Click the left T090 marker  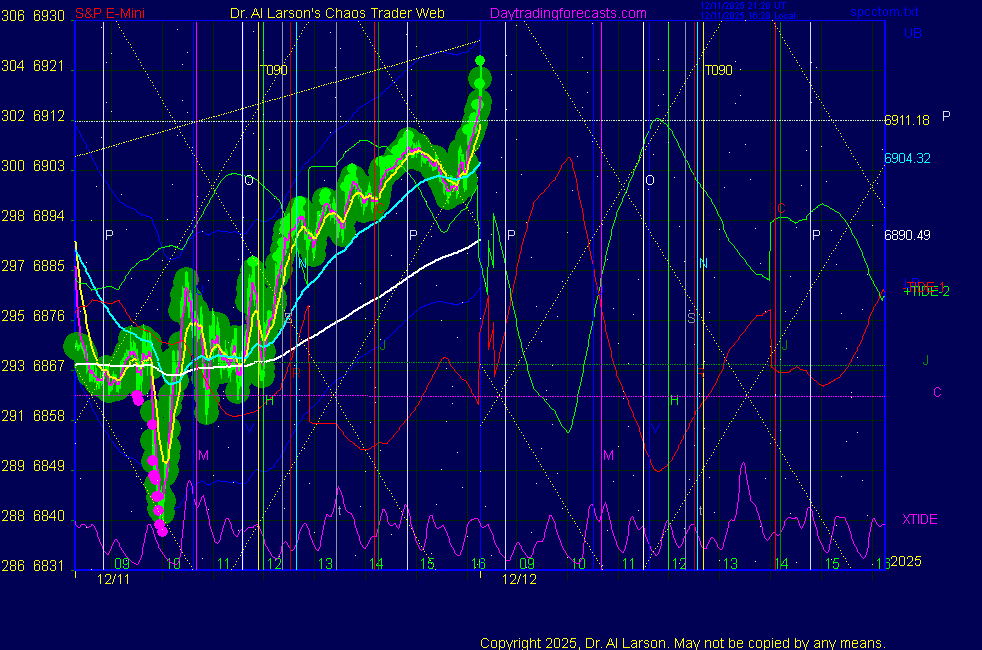pos(273,70)
